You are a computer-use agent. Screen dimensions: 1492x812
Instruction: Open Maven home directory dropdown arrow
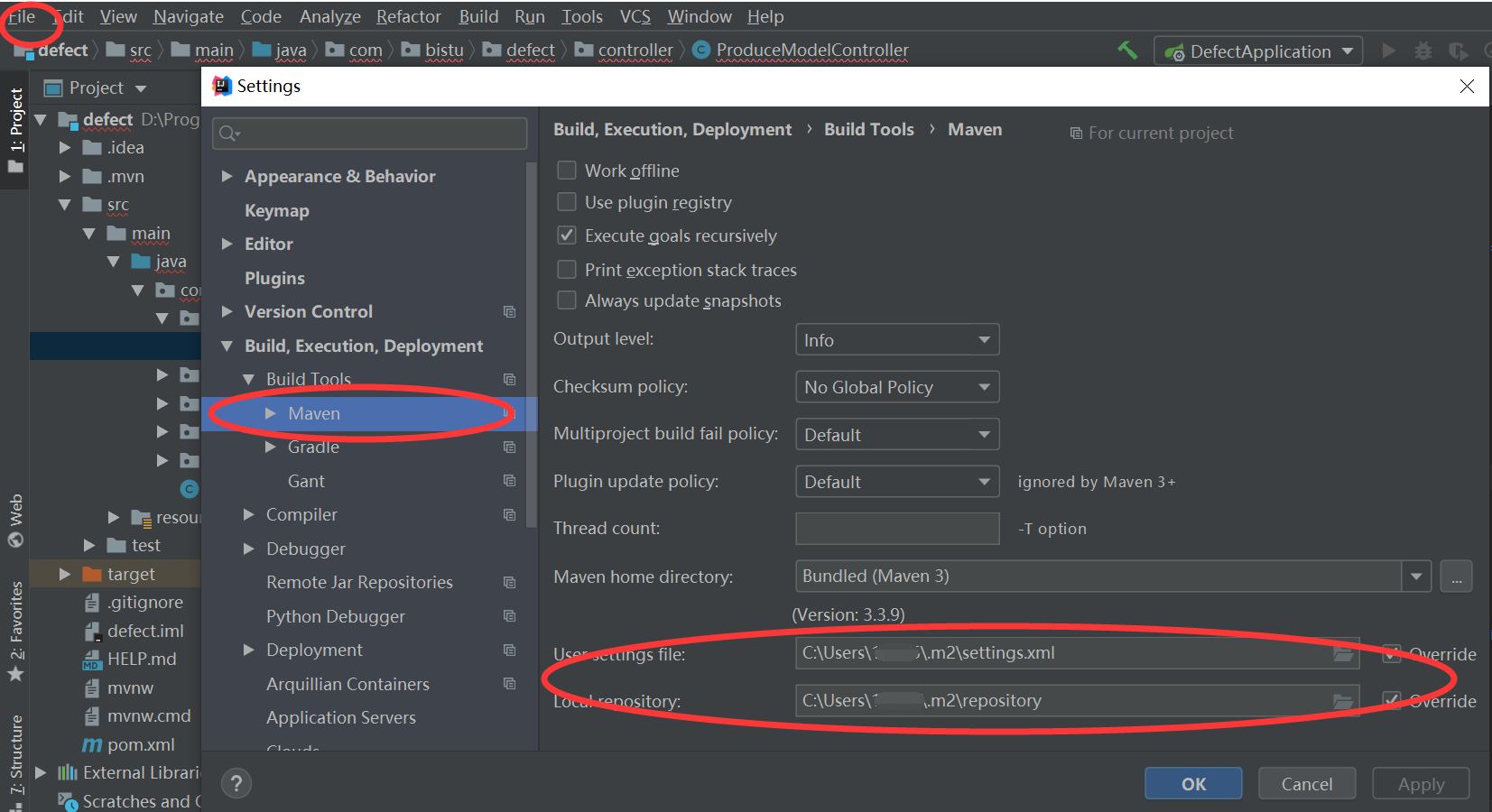pyautogui.click(x=1416, y=577)
